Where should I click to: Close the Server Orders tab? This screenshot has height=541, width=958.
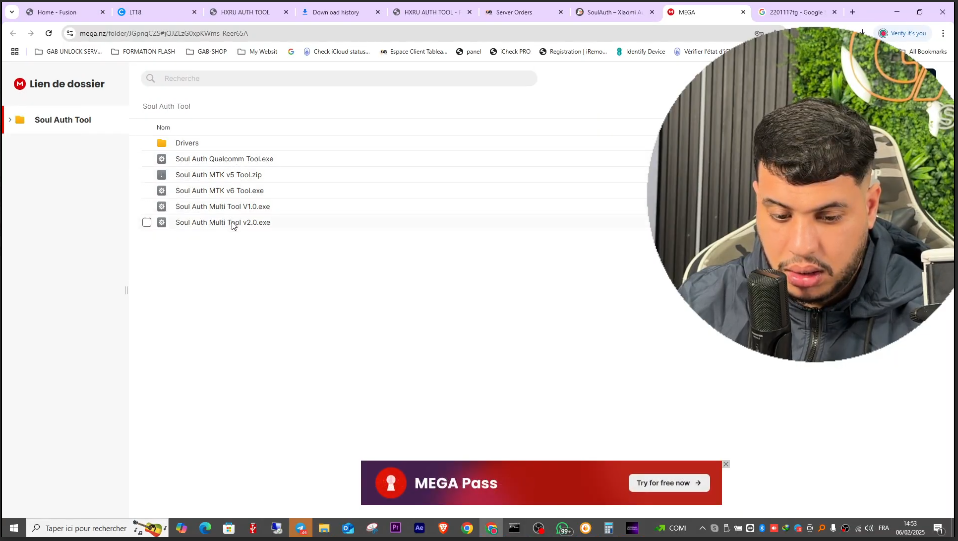560,12
